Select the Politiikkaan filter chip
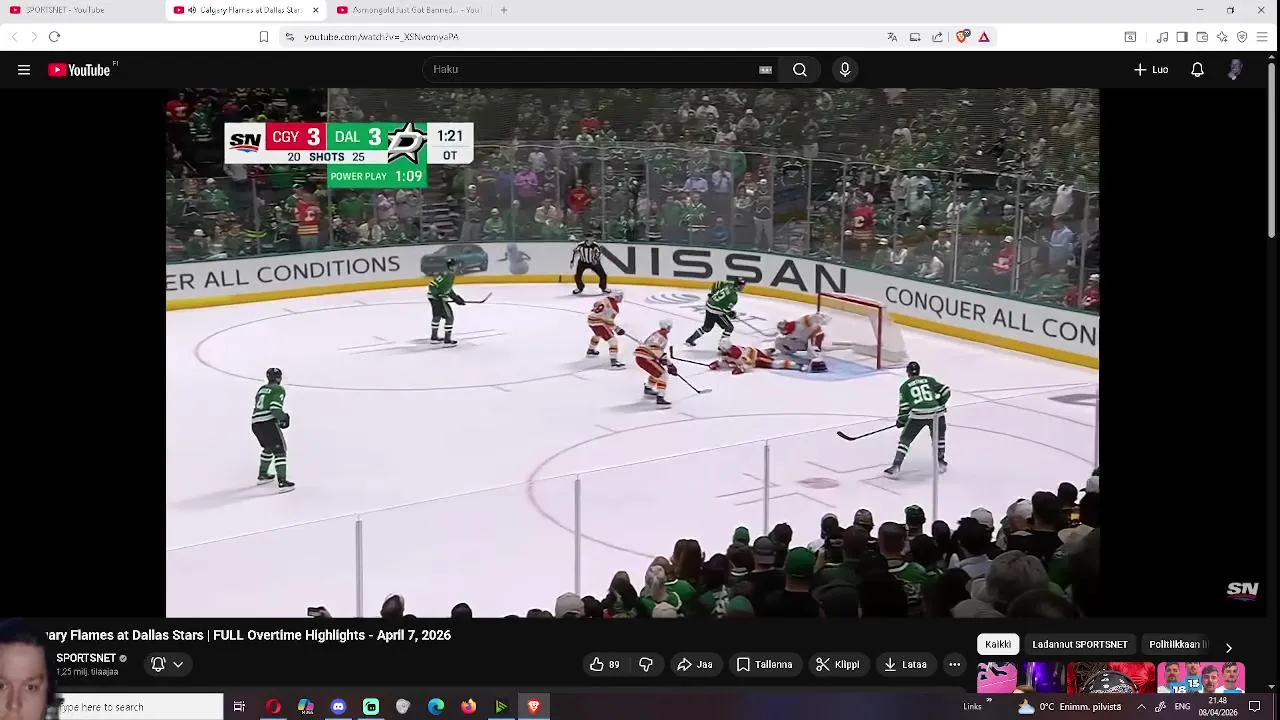The image size is (1280, 720). click(x=1178, y=645)
